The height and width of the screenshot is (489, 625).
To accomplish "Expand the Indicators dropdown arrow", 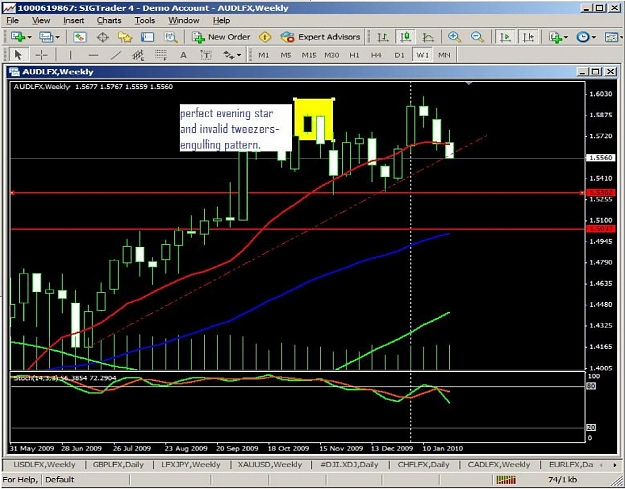I will (x=566, y=37).
